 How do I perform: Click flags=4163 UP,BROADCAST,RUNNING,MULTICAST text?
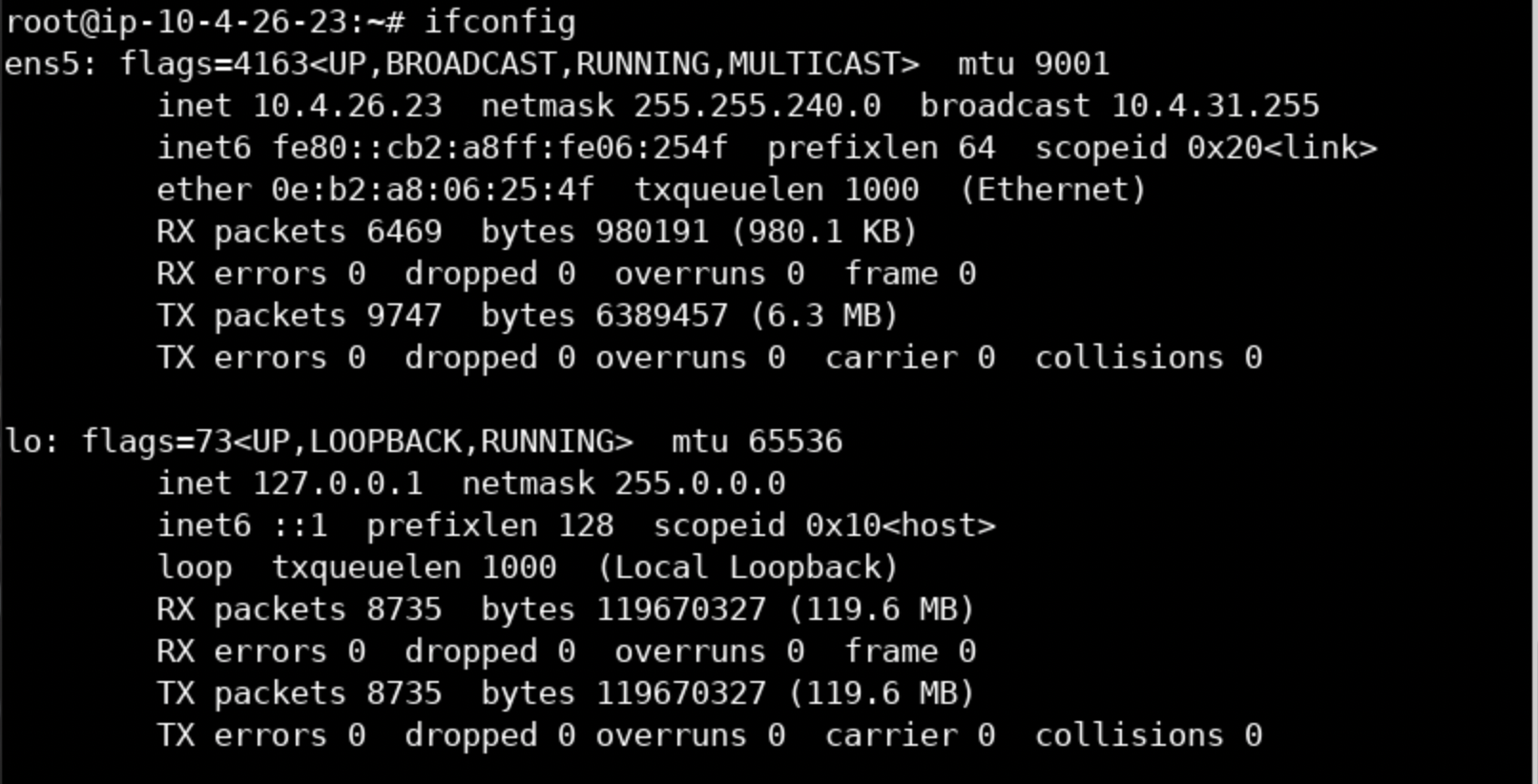tap(519, 64)
